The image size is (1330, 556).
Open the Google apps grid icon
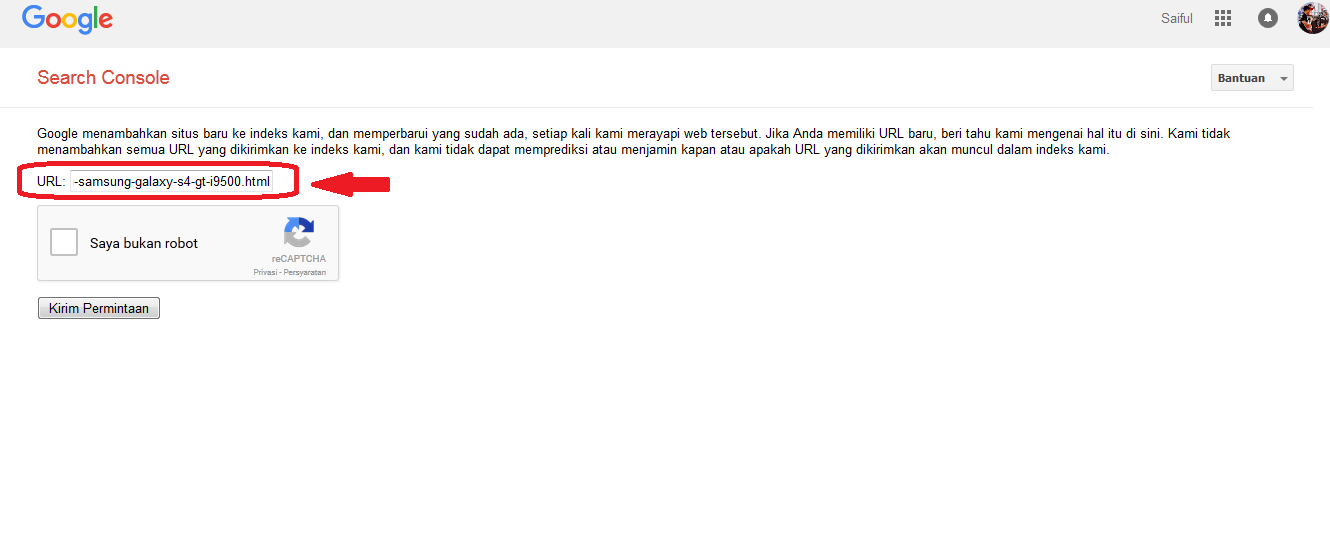(1222, 18)
